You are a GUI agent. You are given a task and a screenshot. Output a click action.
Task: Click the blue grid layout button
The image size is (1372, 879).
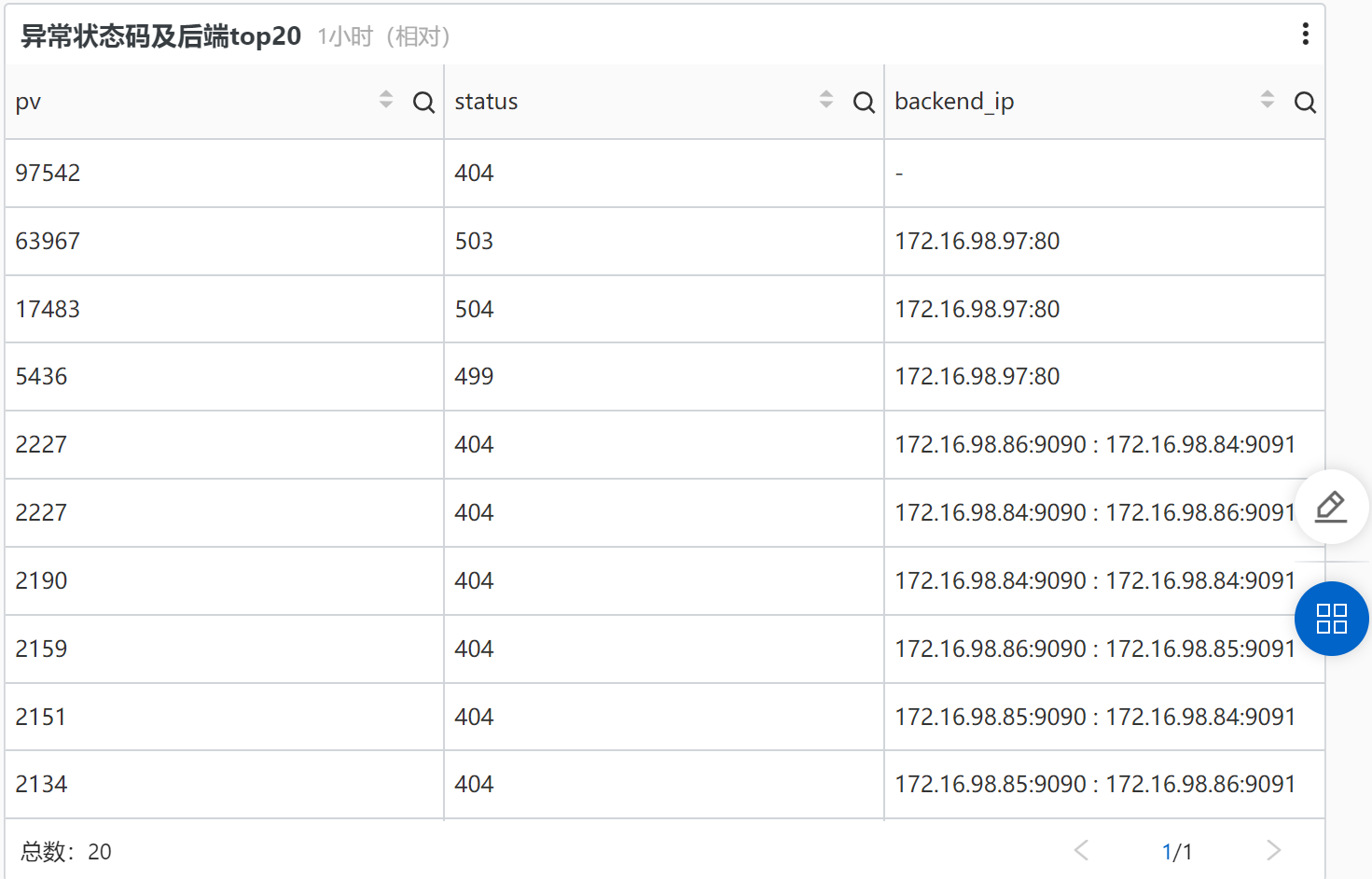(1331, 619)
